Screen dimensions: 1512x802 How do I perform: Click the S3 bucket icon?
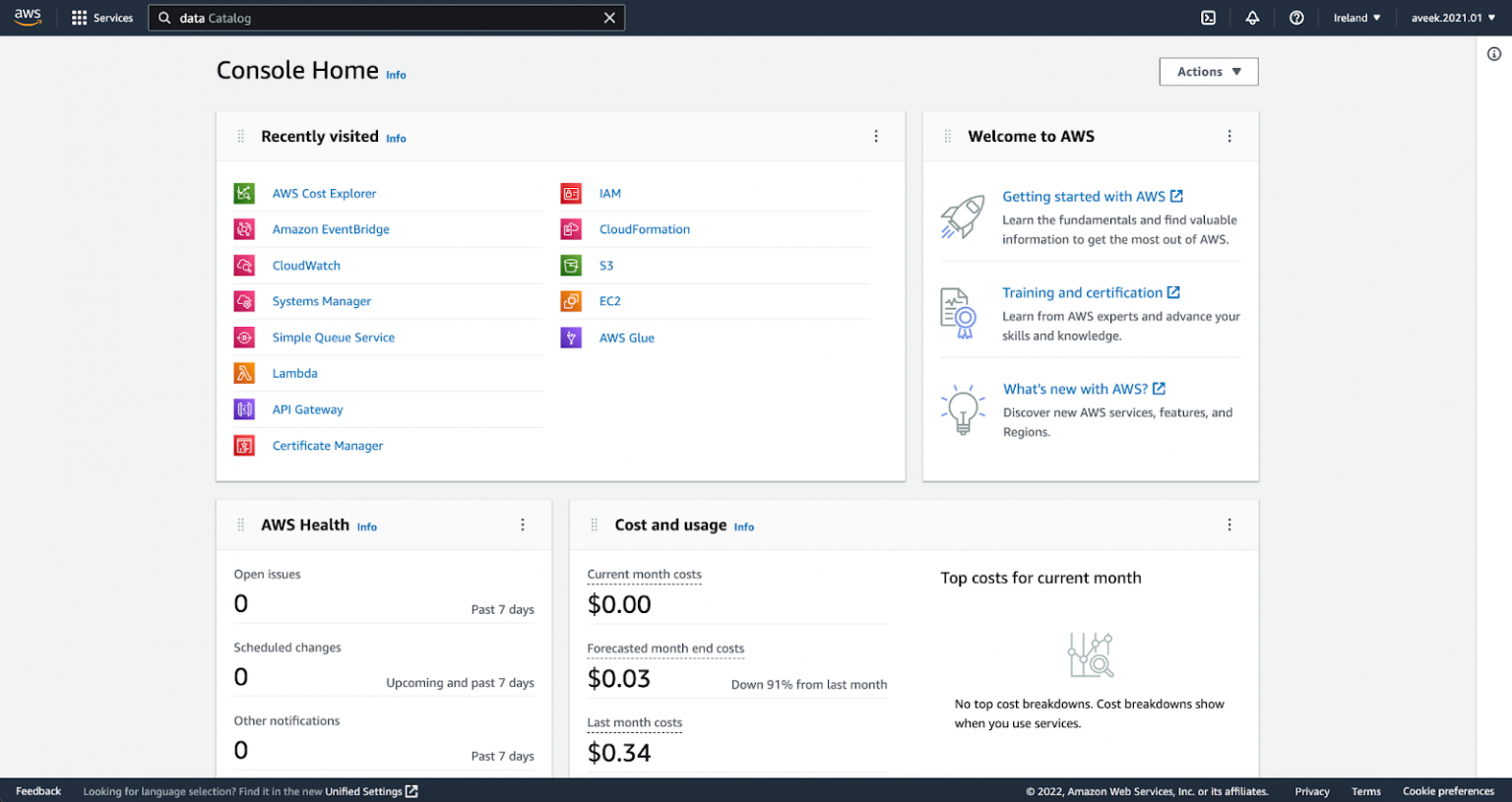coord(571,266)
